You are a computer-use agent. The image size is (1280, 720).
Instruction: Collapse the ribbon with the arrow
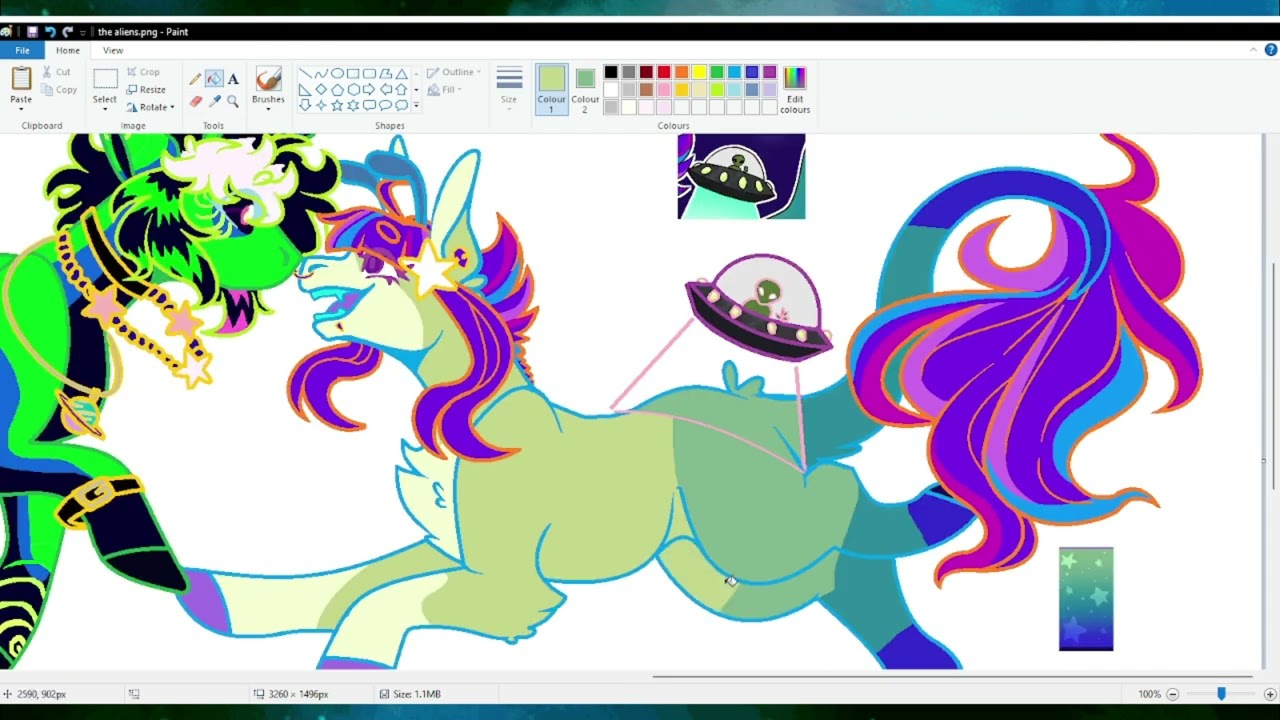pyautogui.click(x=1253, y=50)
